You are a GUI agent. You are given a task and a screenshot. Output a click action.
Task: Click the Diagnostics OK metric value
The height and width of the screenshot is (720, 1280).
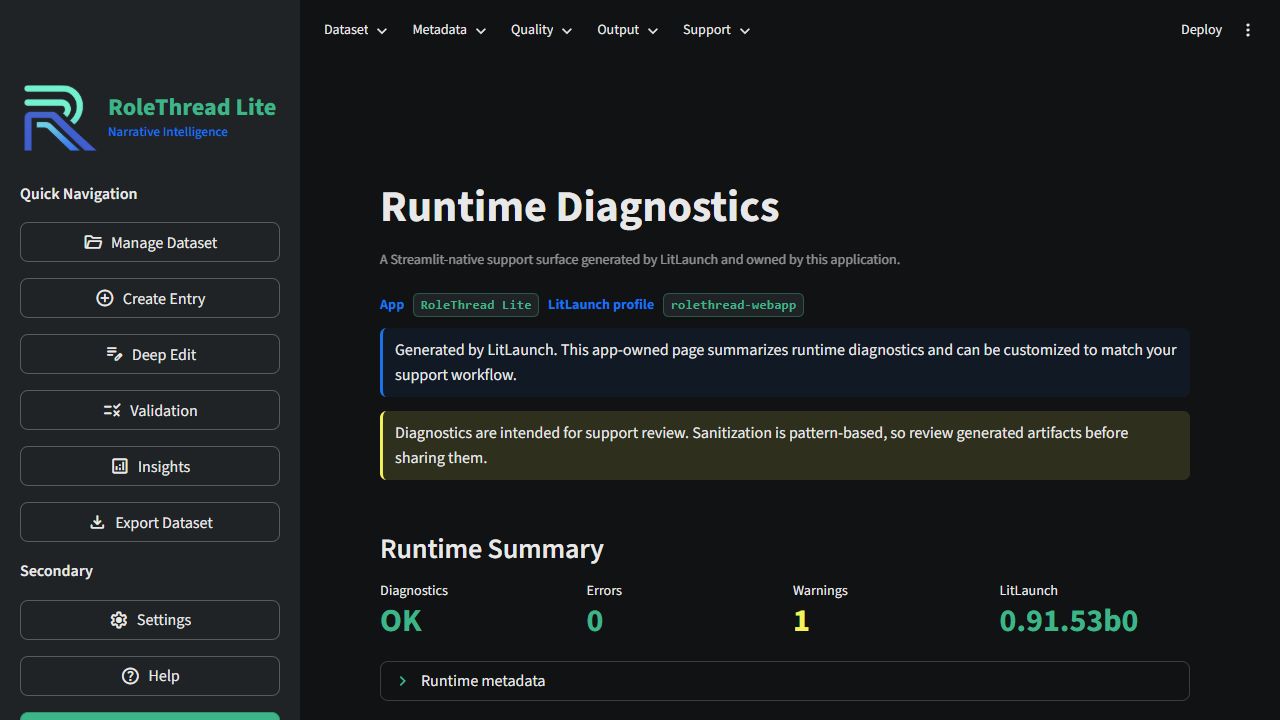(x=401, y=621)
